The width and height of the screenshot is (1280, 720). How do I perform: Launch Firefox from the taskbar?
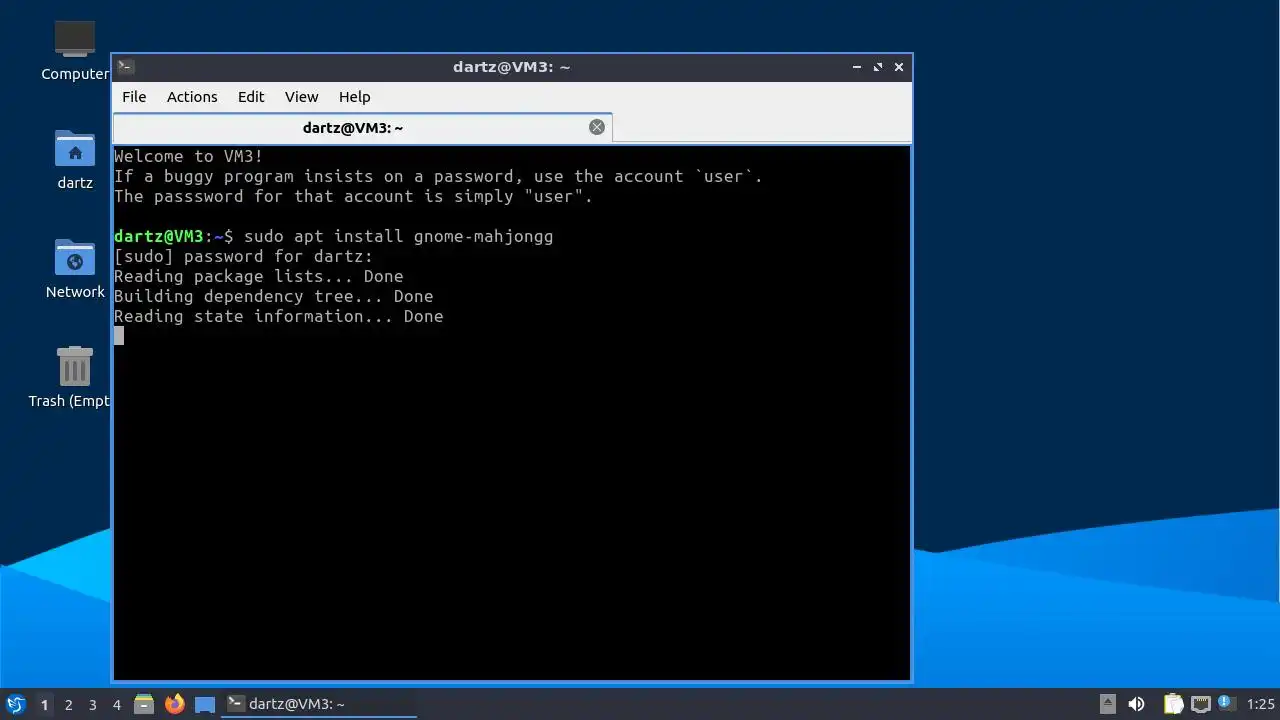[175, 704]
